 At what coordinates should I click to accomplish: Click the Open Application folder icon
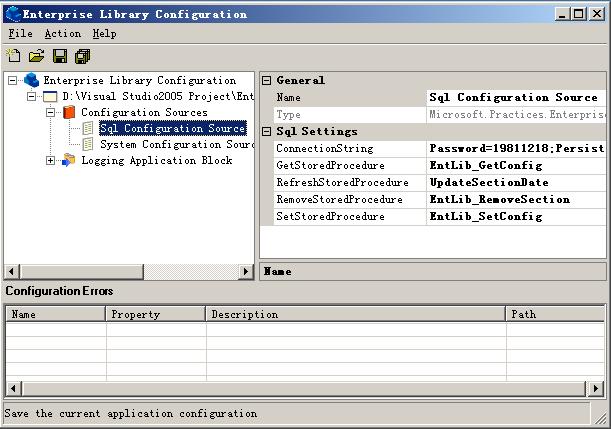(36, 56)
